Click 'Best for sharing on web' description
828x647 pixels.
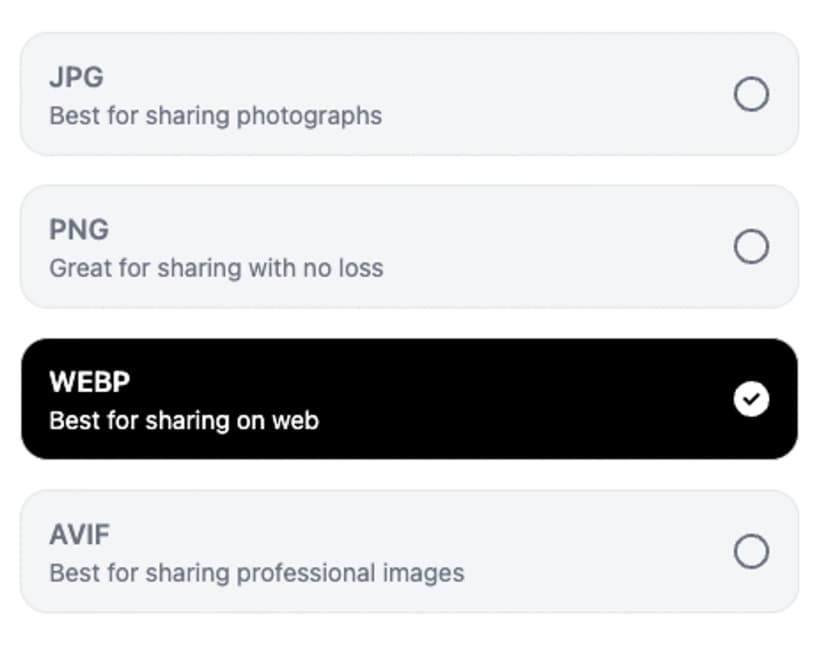click(x=184, y=420)
